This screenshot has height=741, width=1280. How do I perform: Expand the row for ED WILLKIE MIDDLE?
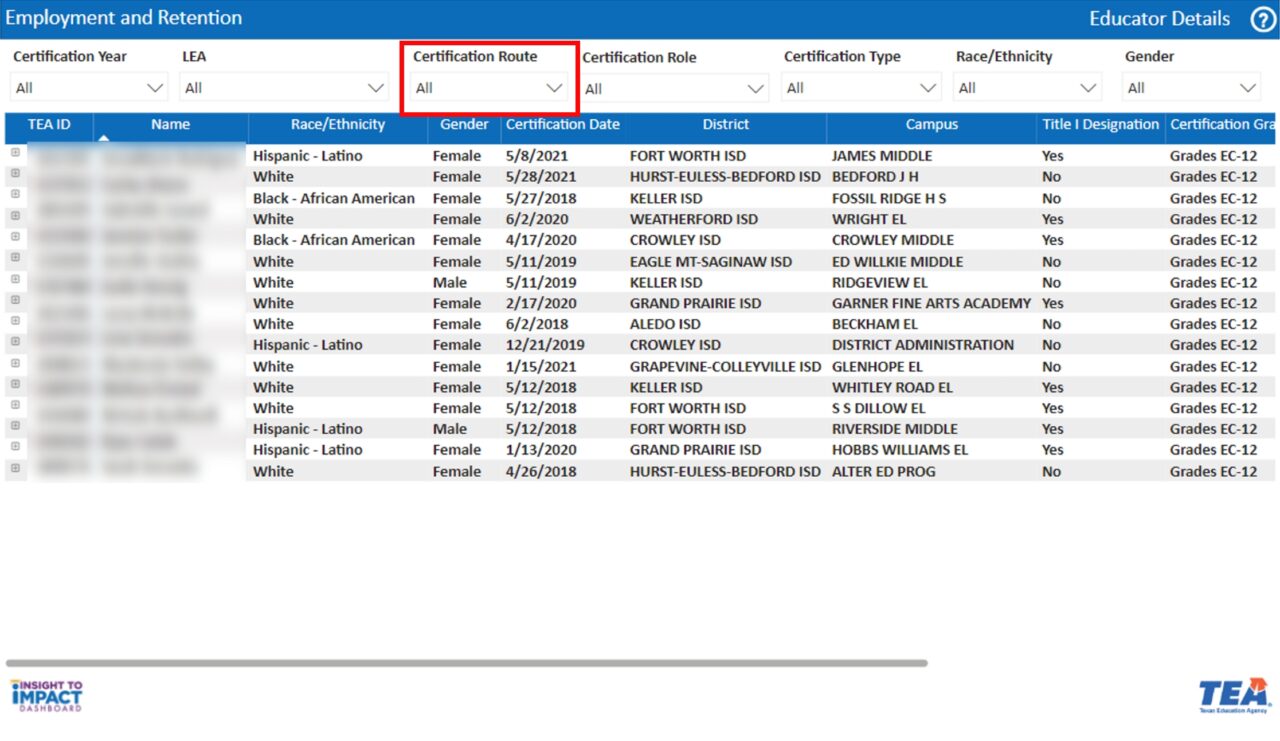[15, 257]
